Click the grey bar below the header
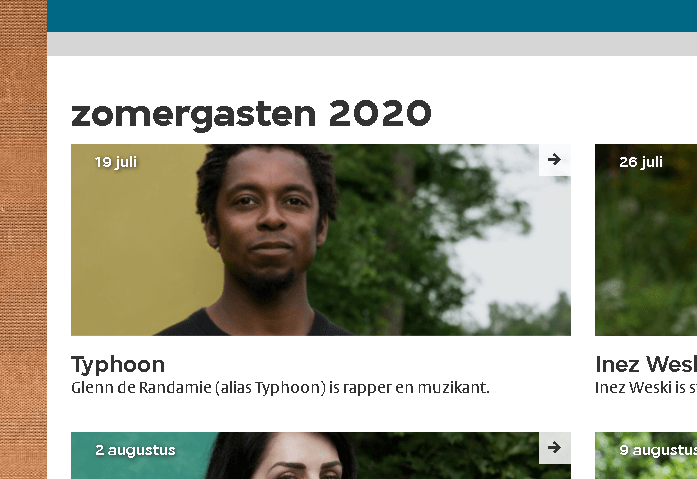 pos(372,44)
